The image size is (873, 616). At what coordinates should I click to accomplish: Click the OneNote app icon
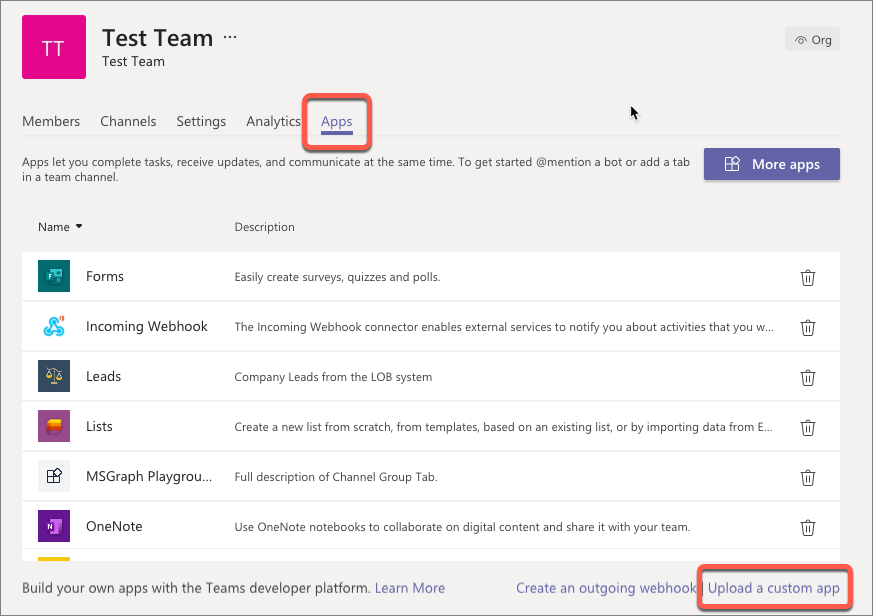[54, 526]
